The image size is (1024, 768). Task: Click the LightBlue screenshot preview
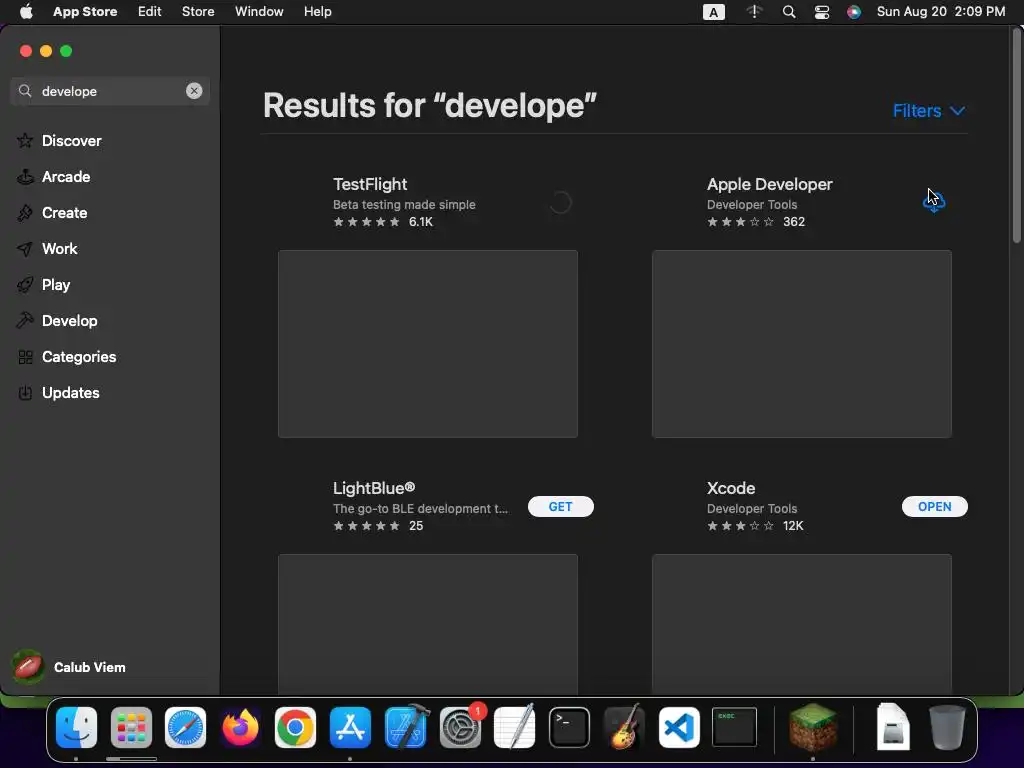[428, 624]
